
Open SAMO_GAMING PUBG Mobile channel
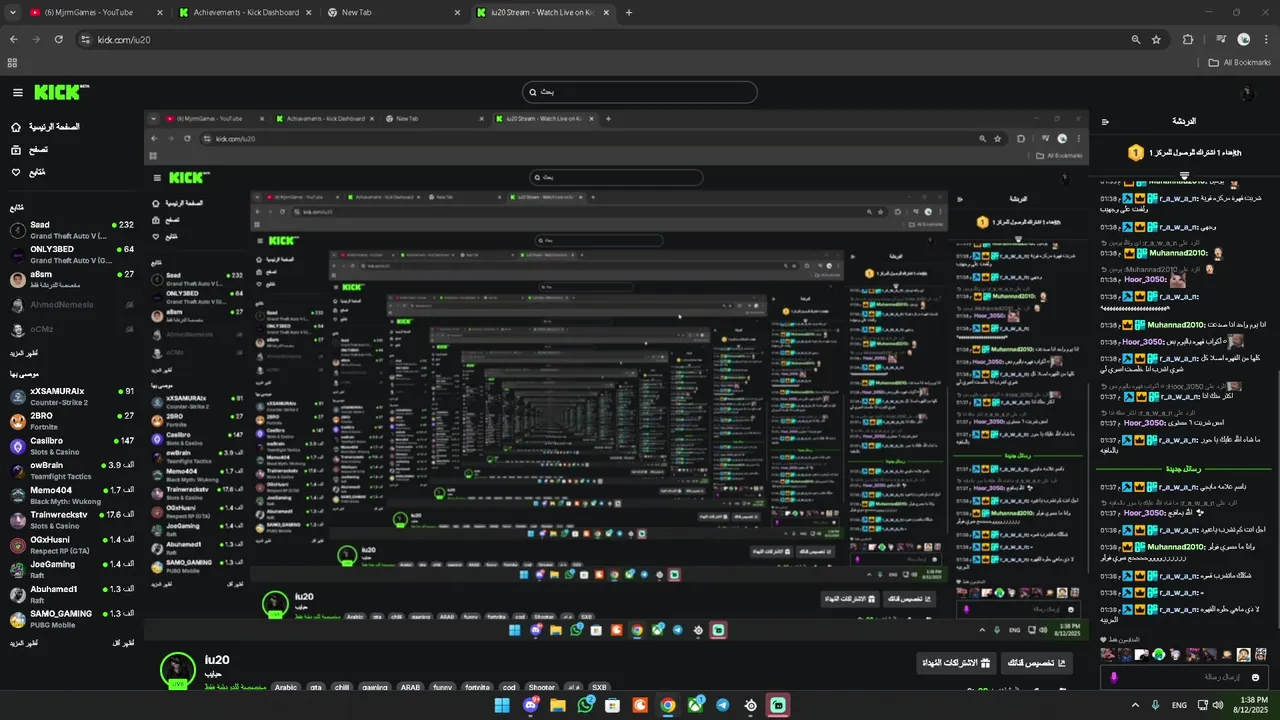(x=71, y=619)
